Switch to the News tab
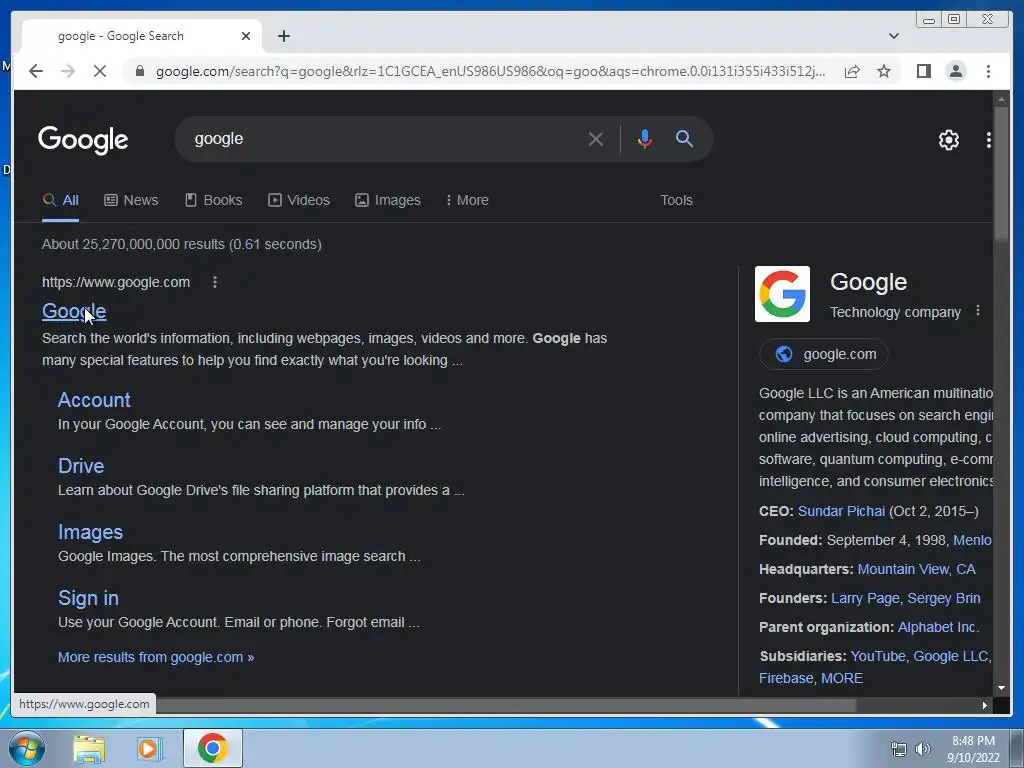This screenshot has height=768, width=1024. click(x=131, y=200)
